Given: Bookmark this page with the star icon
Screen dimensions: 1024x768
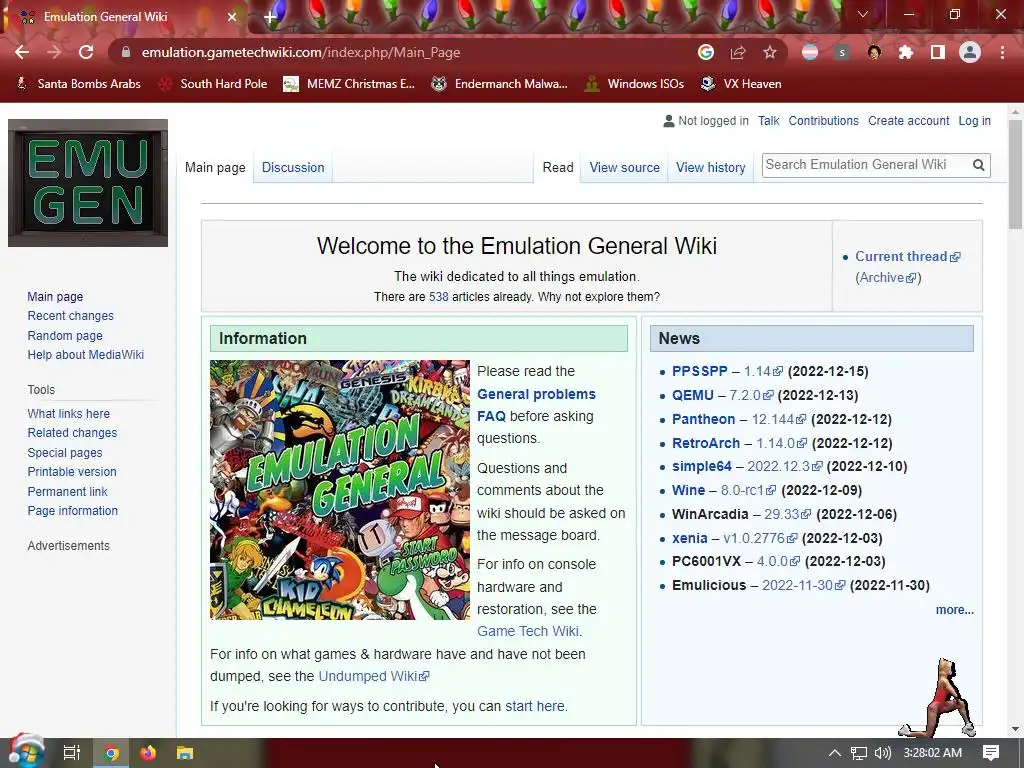Looking at the screenshot, I should (x=770, y=52).
